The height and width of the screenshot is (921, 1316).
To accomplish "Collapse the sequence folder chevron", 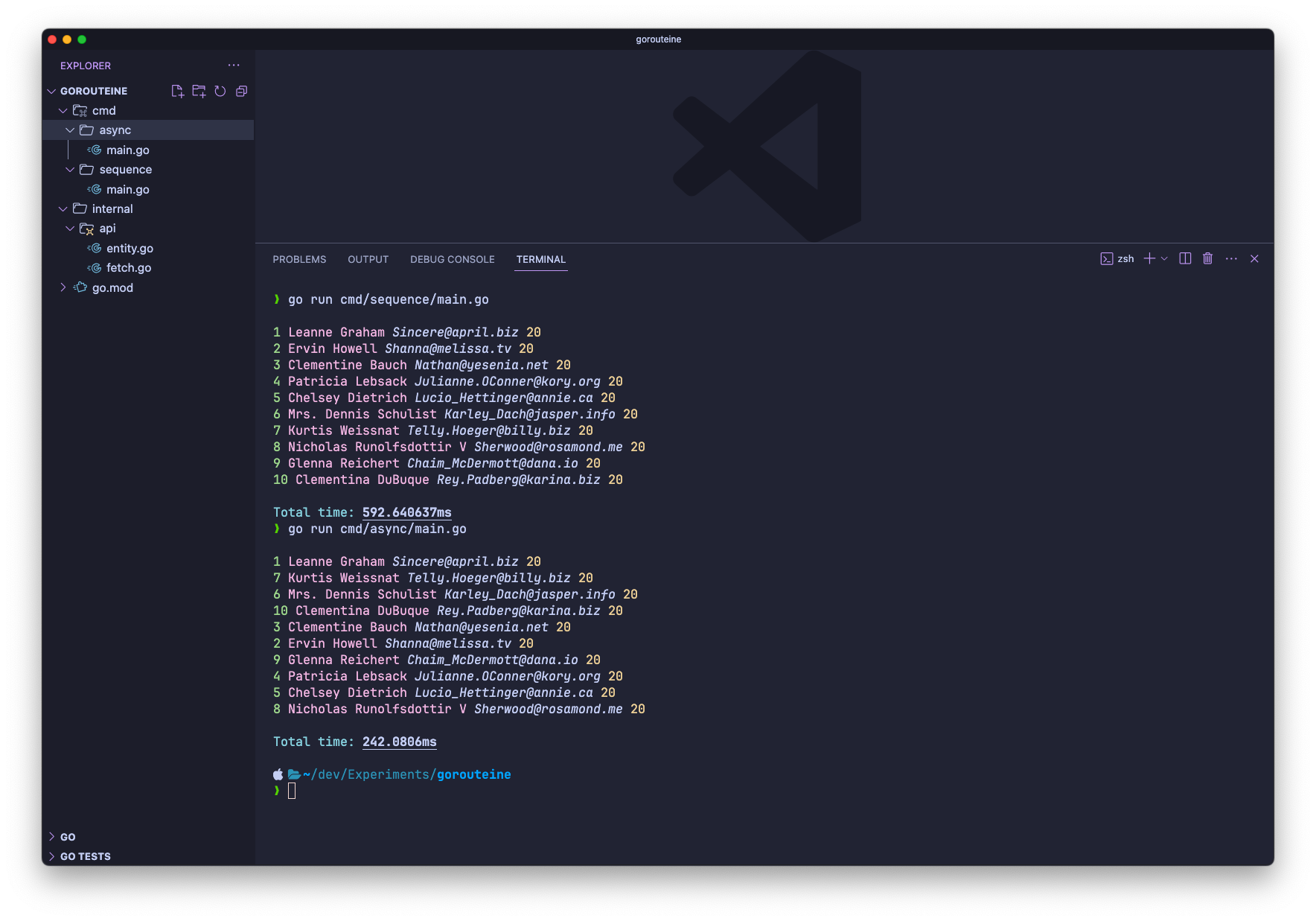I will coord(70,170).
